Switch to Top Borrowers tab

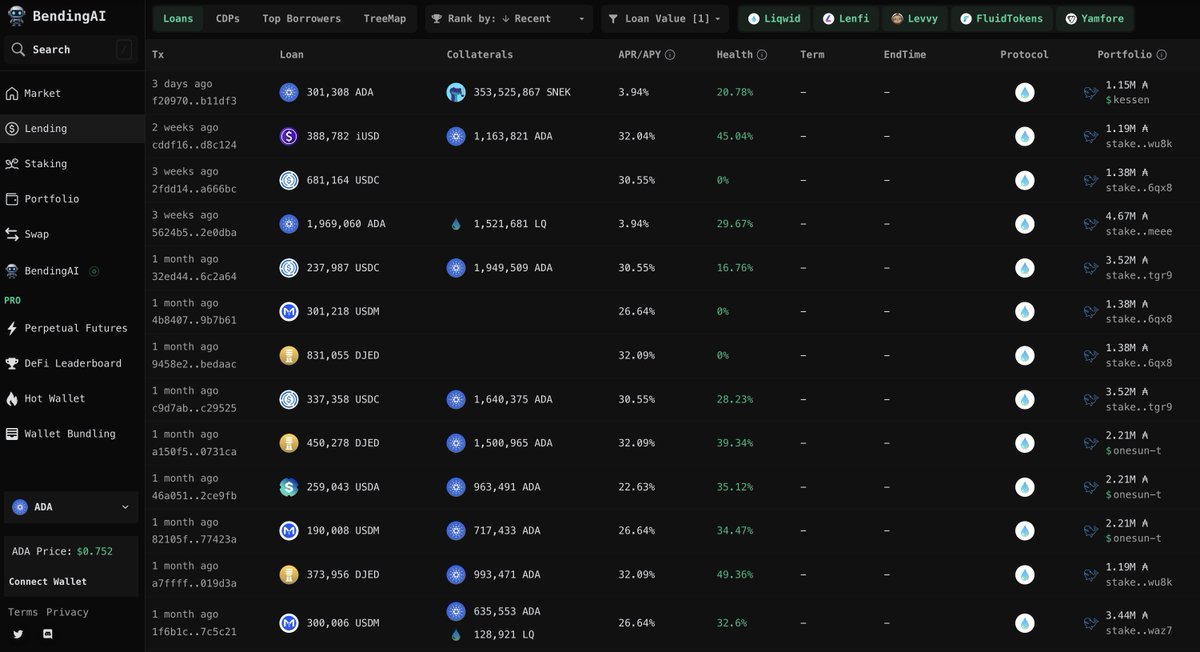[301, 18]
